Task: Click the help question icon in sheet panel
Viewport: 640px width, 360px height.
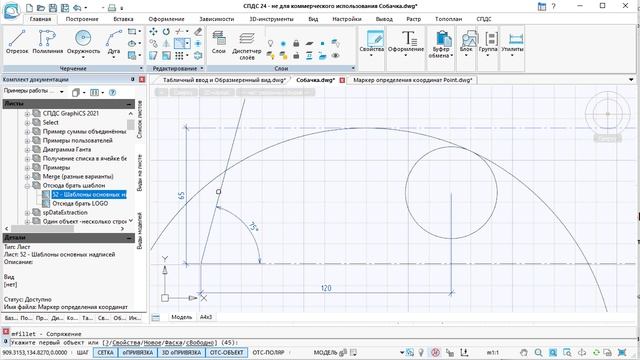Action: point(112,93)
